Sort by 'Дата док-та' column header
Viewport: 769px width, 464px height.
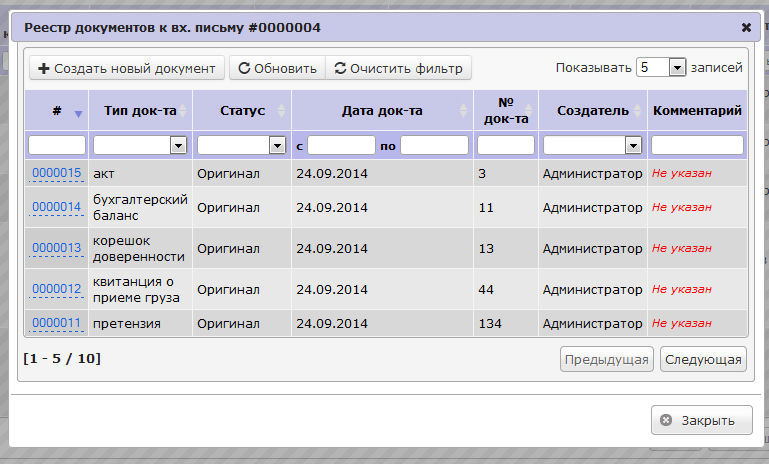click(x=382, y=111)
